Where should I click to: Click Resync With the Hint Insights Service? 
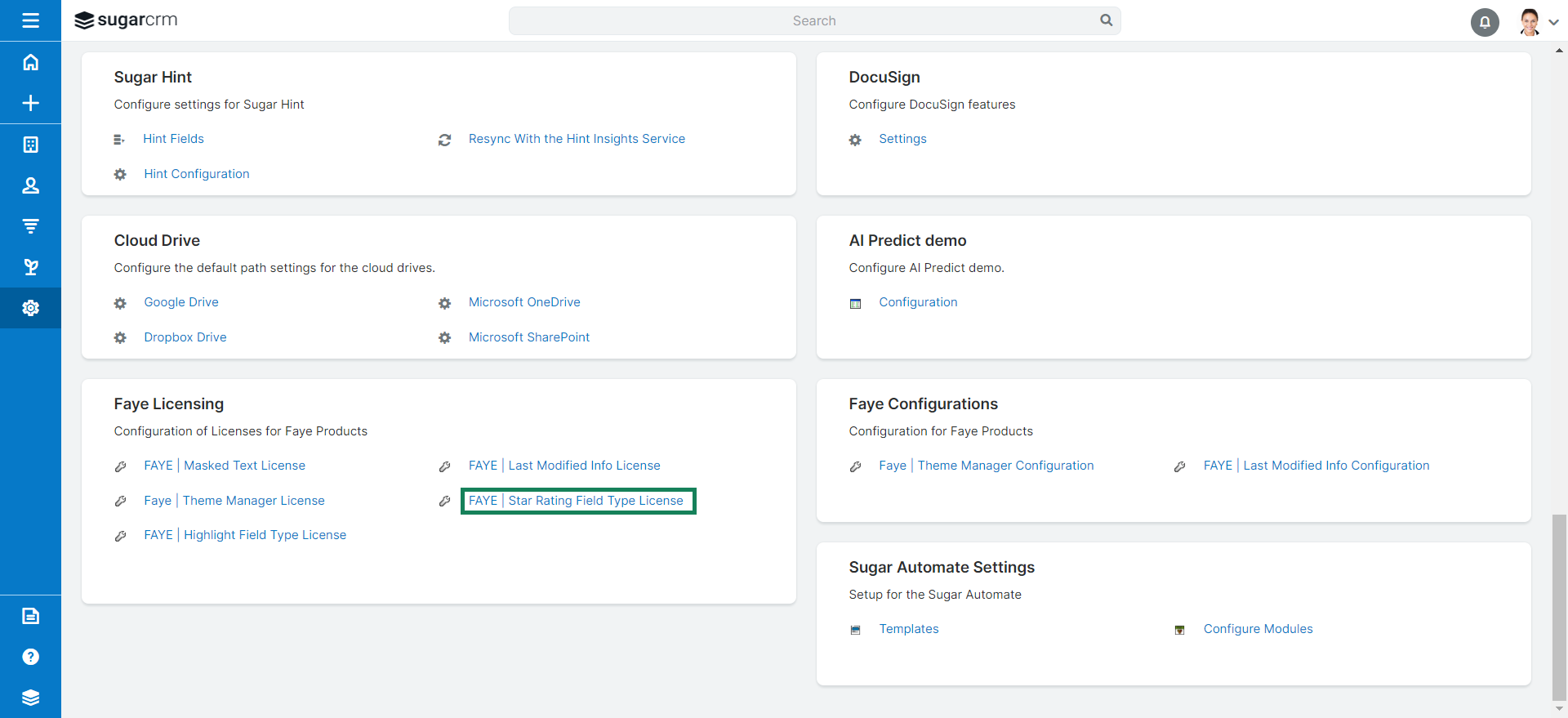577,139
